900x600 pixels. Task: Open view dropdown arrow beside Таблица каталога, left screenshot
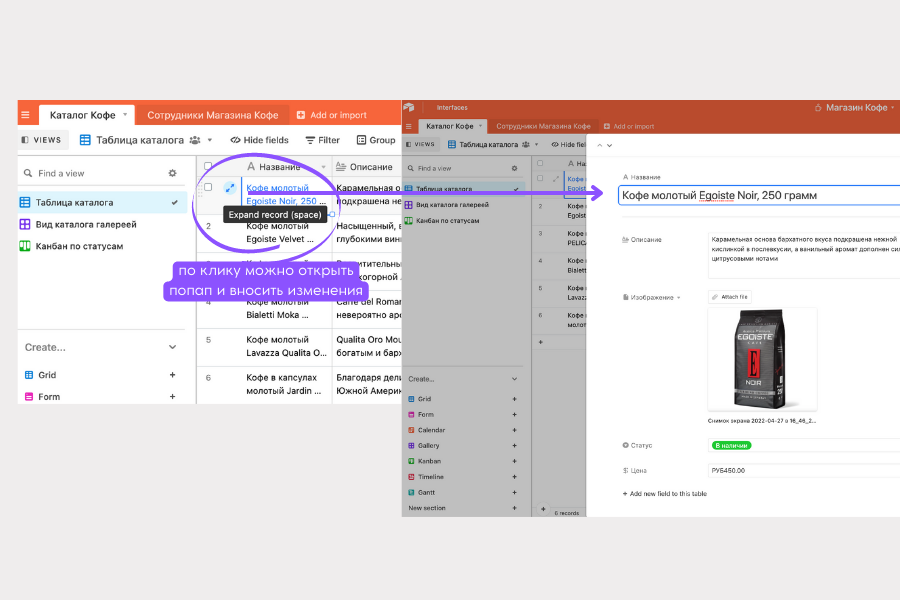pyautogui.click(x=210, y=140)
